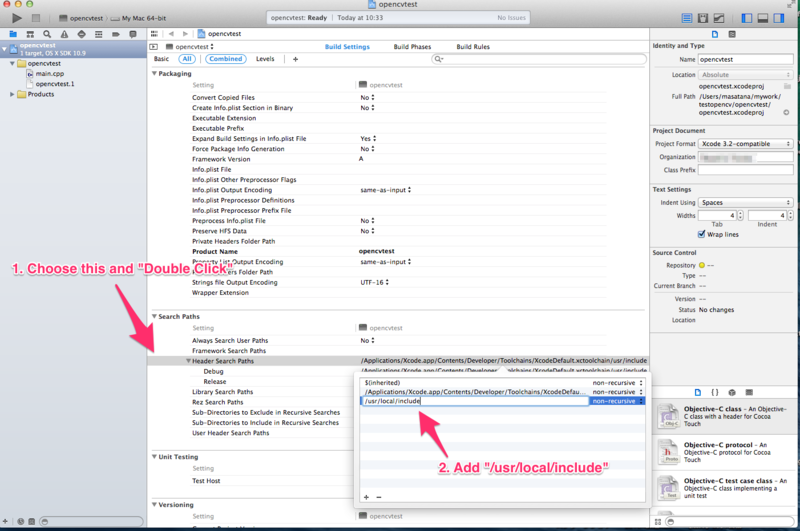Toggle projects and targets list icon

(154, 46)
